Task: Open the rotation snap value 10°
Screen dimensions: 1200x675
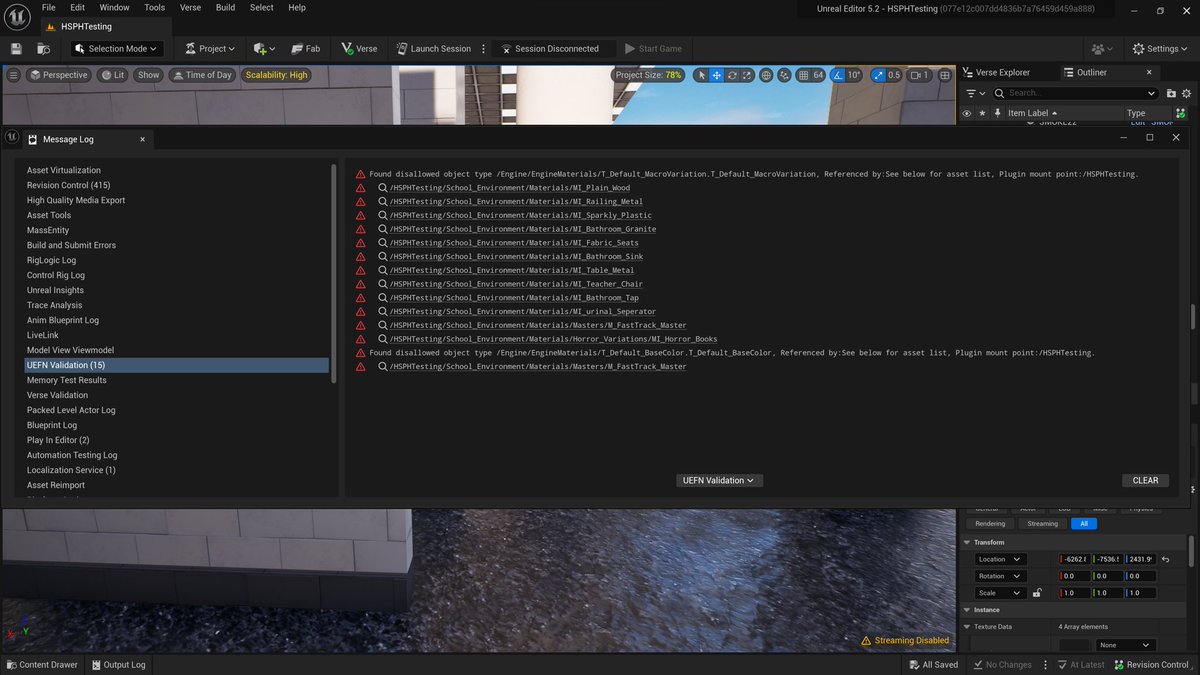Action: pyautogui.click(x=853, y=75)
